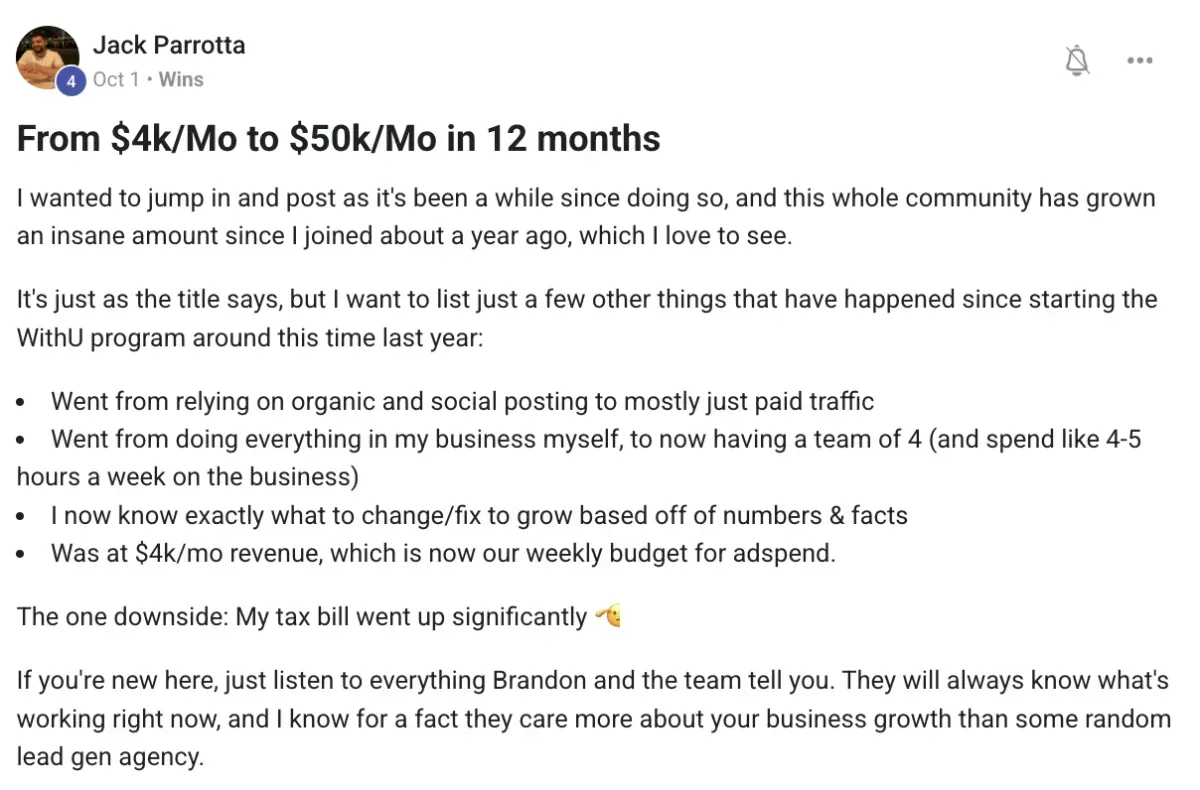Click the bullet dot before "Went from relying"
This screenshot has width=1200, height=790.
point(22,403)
